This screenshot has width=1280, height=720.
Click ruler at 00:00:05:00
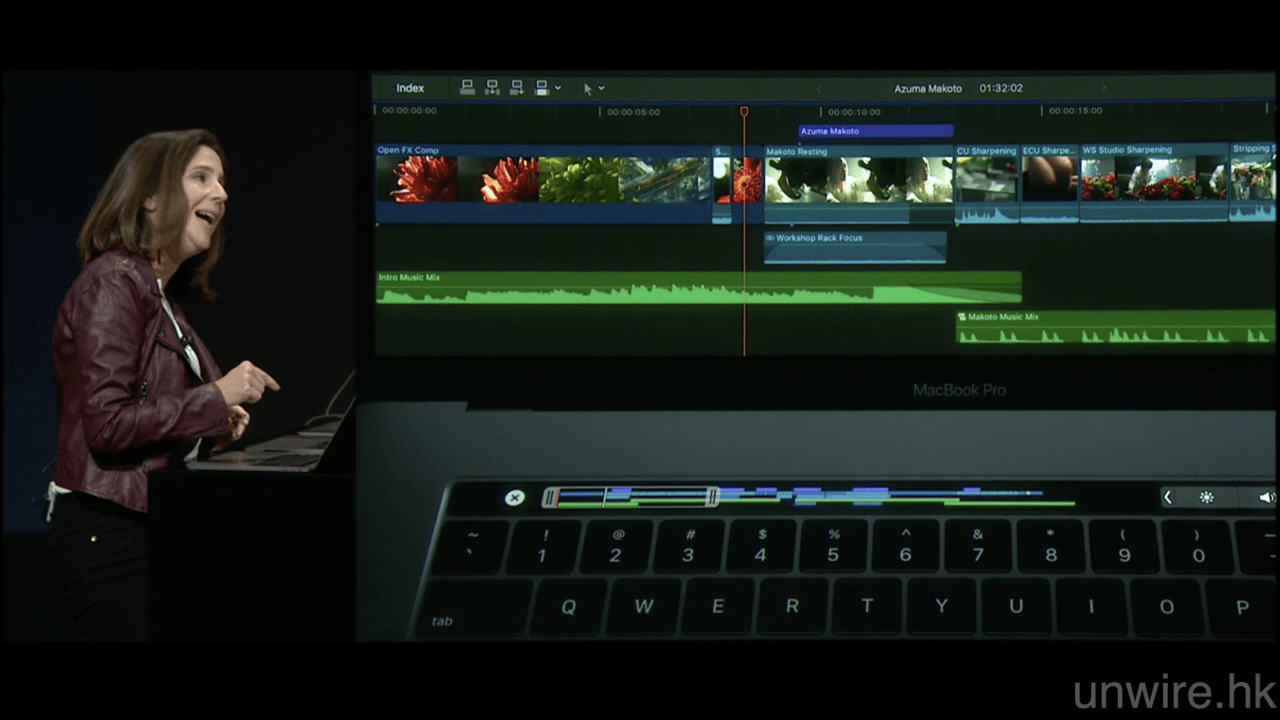click(634, 112)
